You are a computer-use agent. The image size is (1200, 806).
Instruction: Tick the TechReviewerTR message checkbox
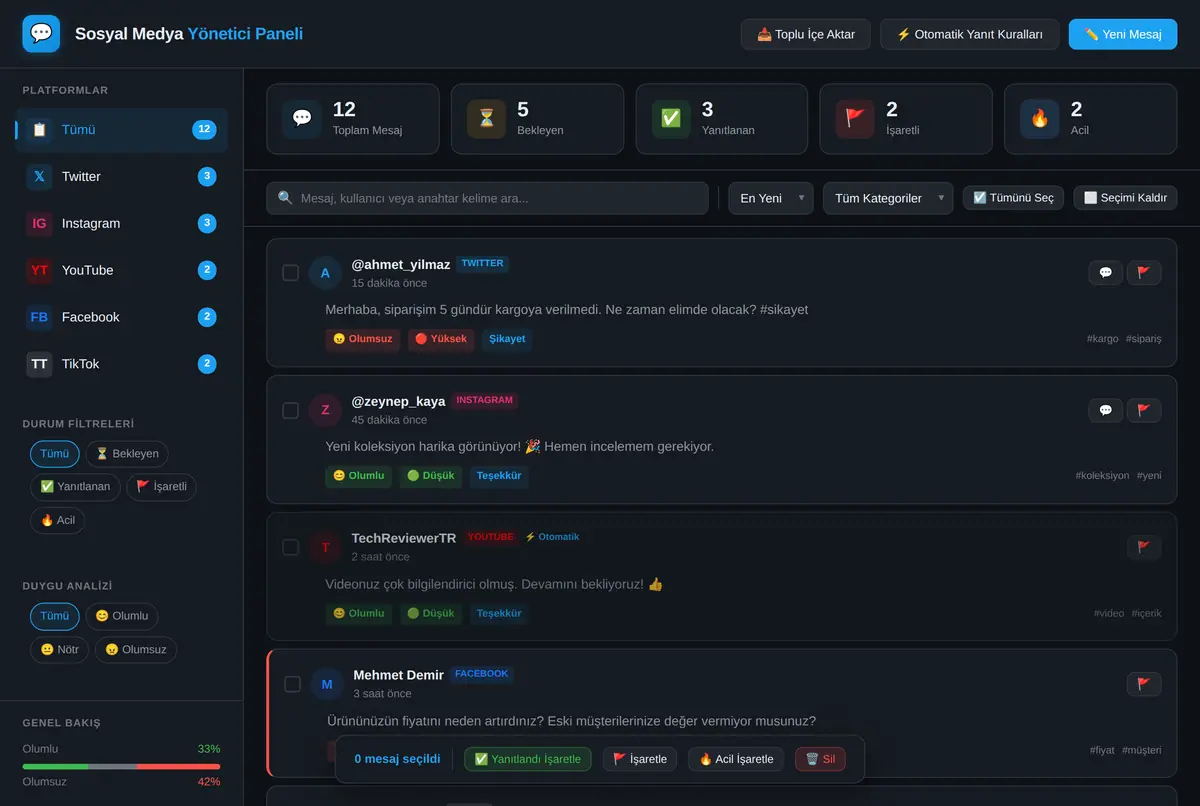291,547
